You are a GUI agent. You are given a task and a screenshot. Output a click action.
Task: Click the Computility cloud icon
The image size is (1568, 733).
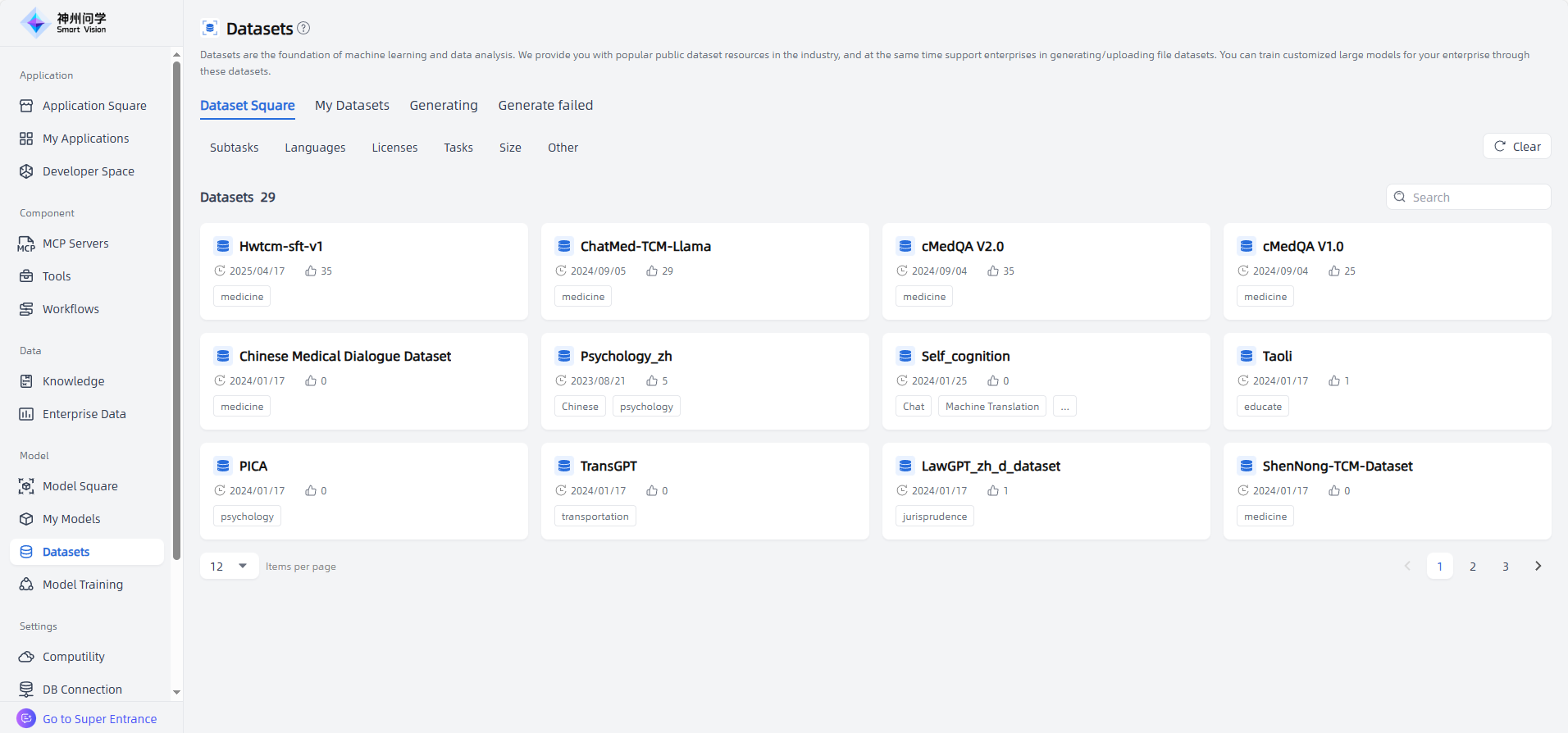coord(26,657)
